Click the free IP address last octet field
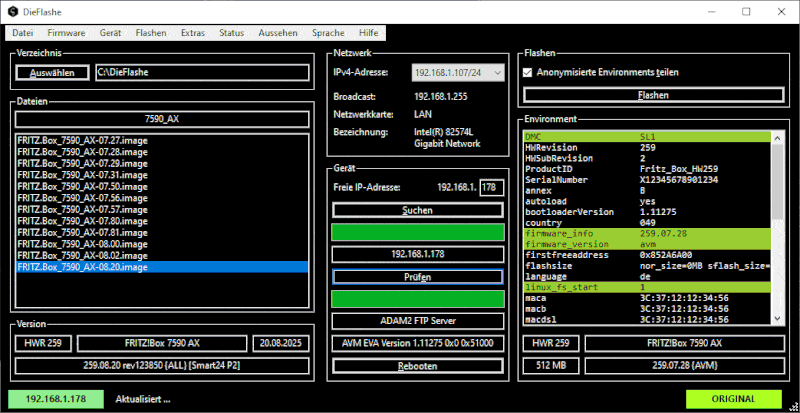The height and width of the screenshot is (413, 800). tap(490, 187)
